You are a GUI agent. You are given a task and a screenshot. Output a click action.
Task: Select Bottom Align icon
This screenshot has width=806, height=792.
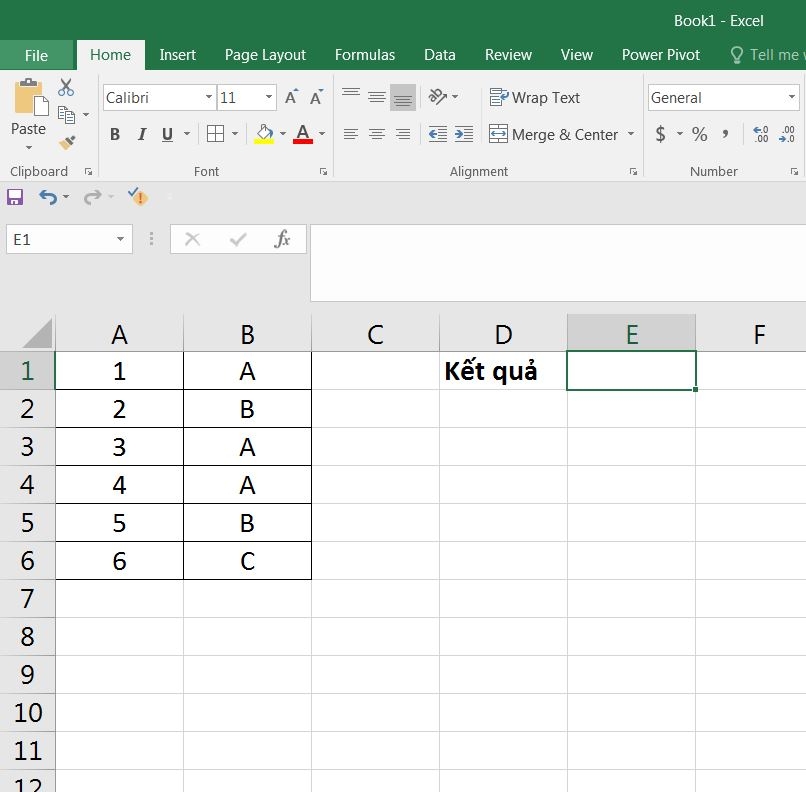[x=403, y=97]
